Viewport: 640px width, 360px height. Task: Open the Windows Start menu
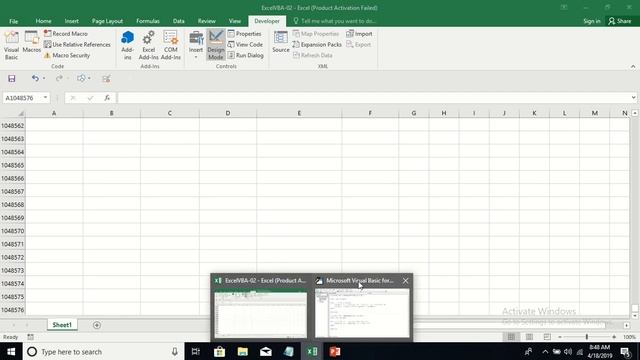pyautogui.click(x=11, y=352)
